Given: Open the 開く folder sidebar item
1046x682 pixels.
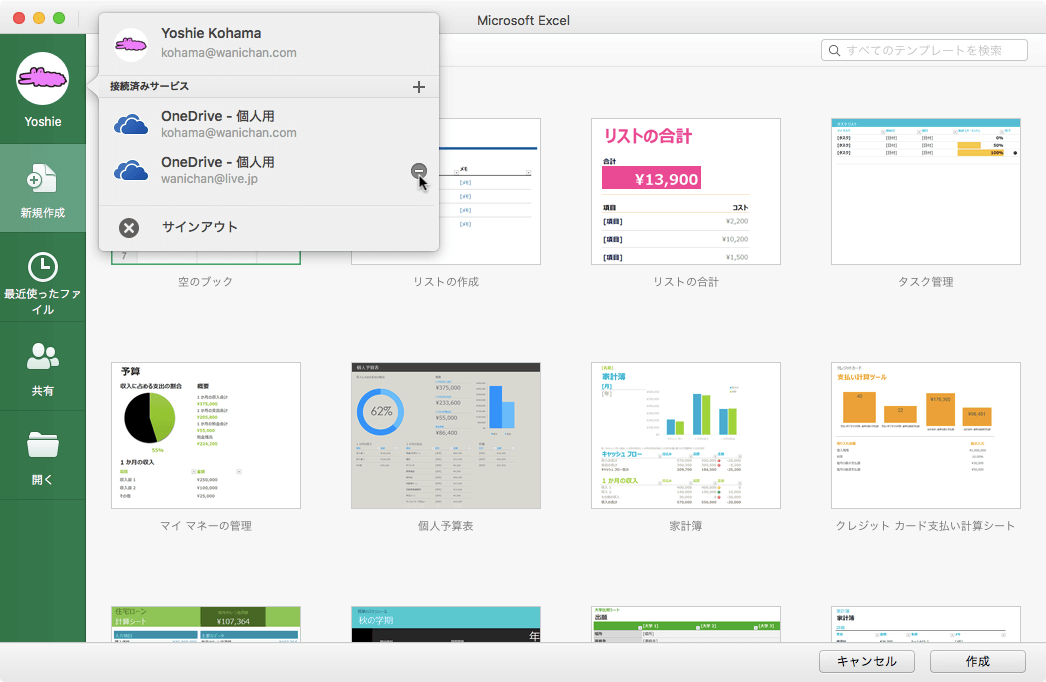Looking at the screenshot, I should [43, 457].
